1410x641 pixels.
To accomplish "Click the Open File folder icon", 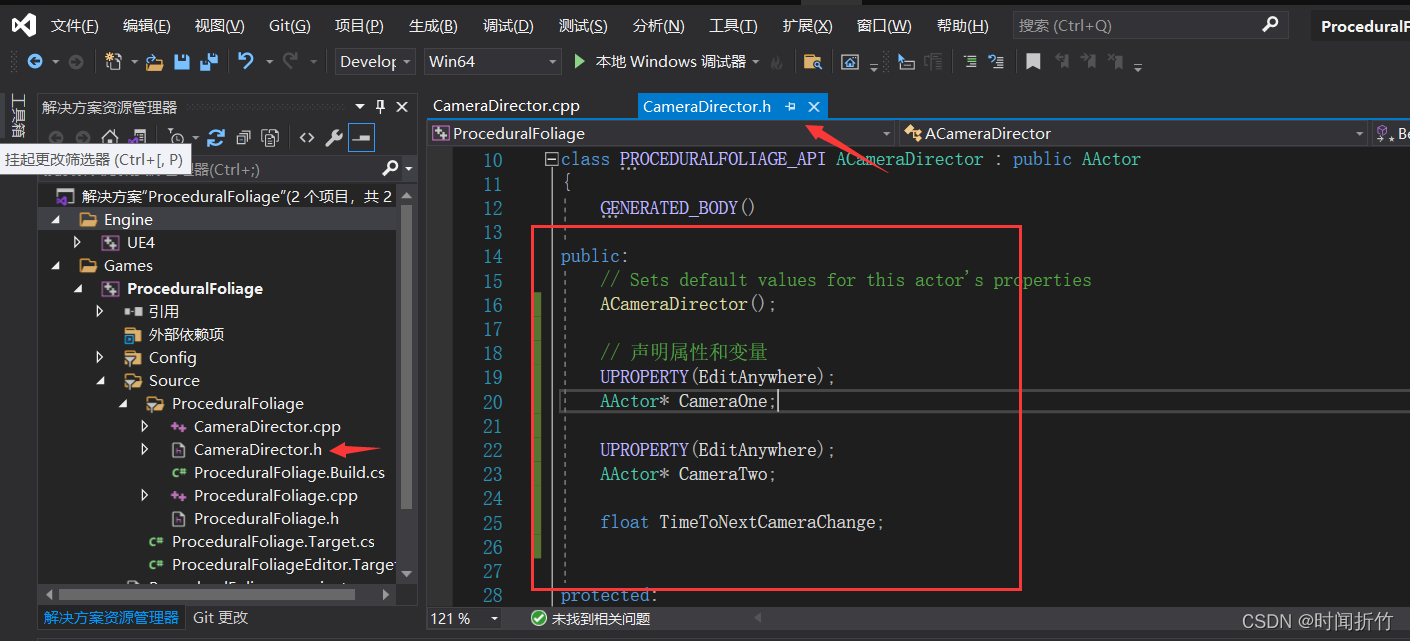I will tap(154, 62).
